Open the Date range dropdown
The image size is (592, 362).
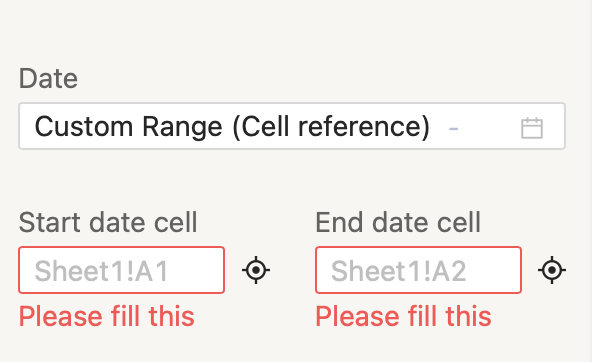click(292, 126)
